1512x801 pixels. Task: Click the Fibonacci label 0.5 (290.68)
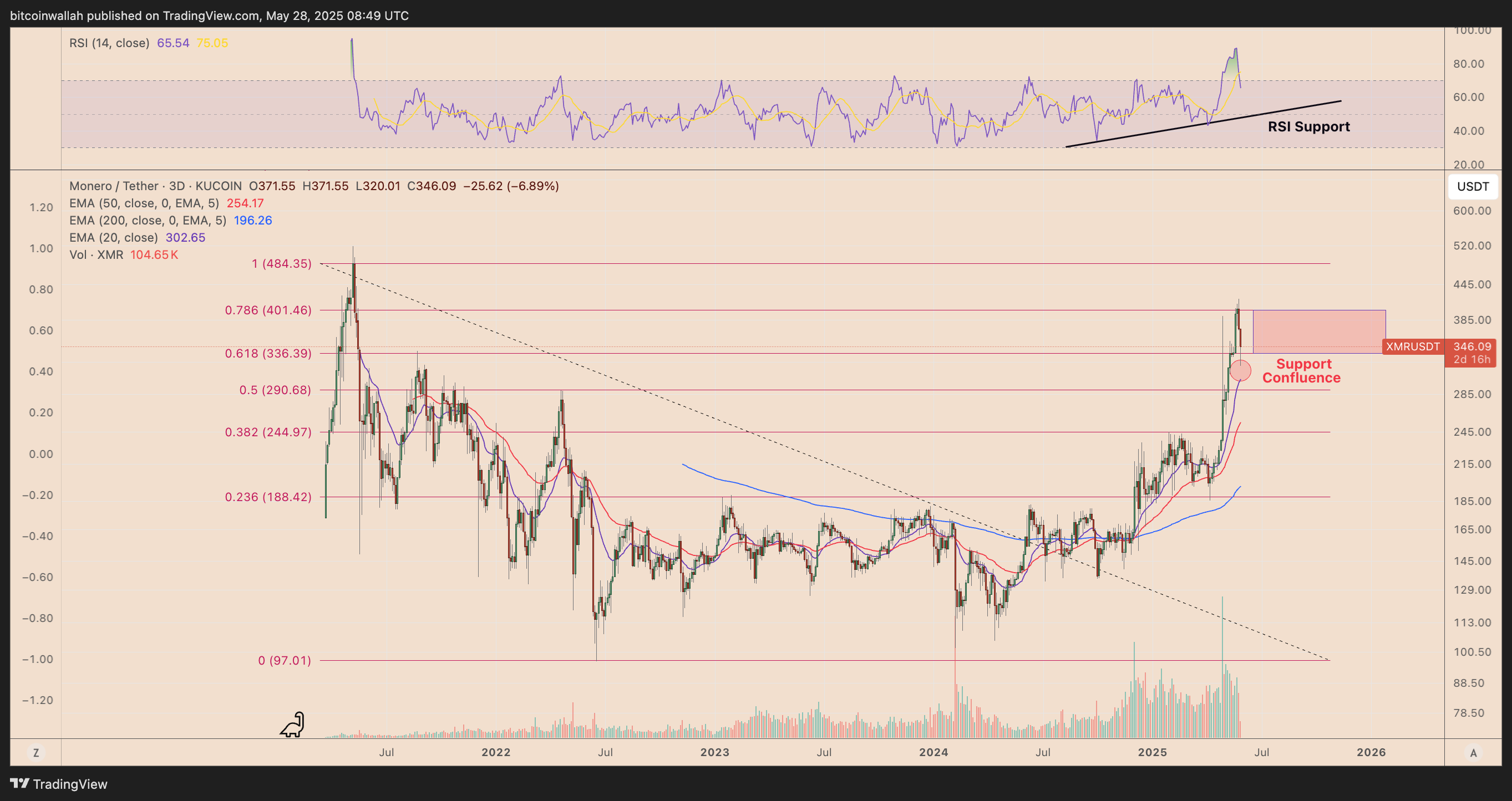coord(275,390)
